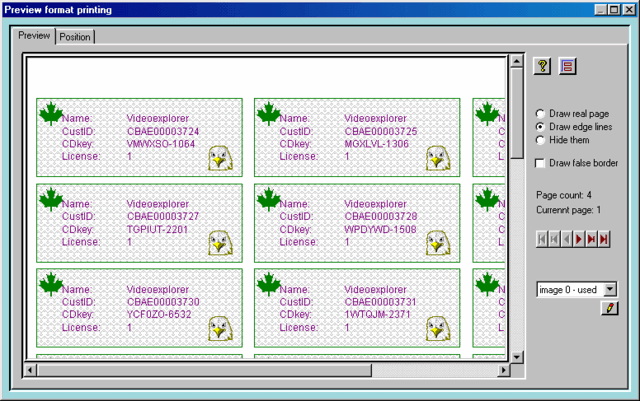Open the image 0 - used dropdown
Image resolution: width=640 pixels, height=401 pixels.
[x=610, y=289]
